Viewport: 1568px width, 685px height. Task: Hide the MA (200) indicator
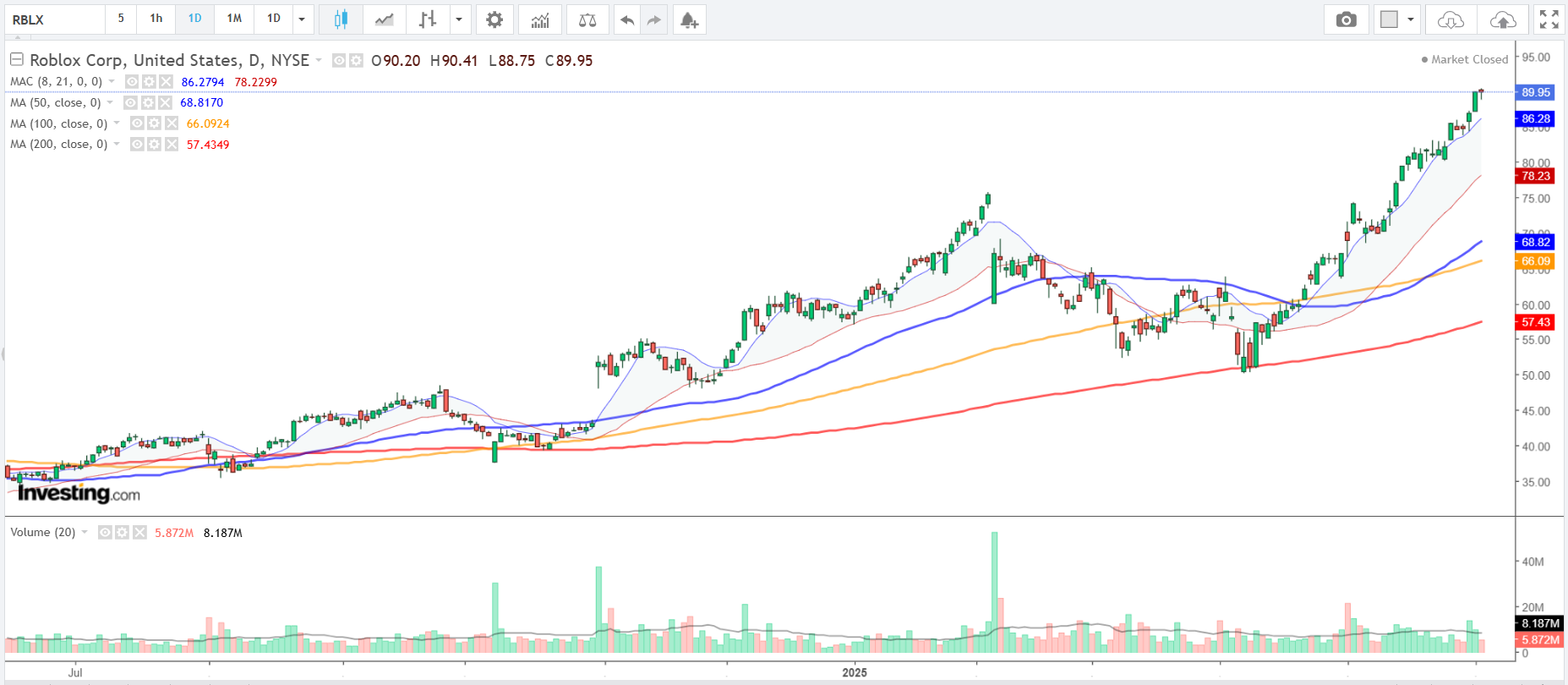(x=137, y=145)
